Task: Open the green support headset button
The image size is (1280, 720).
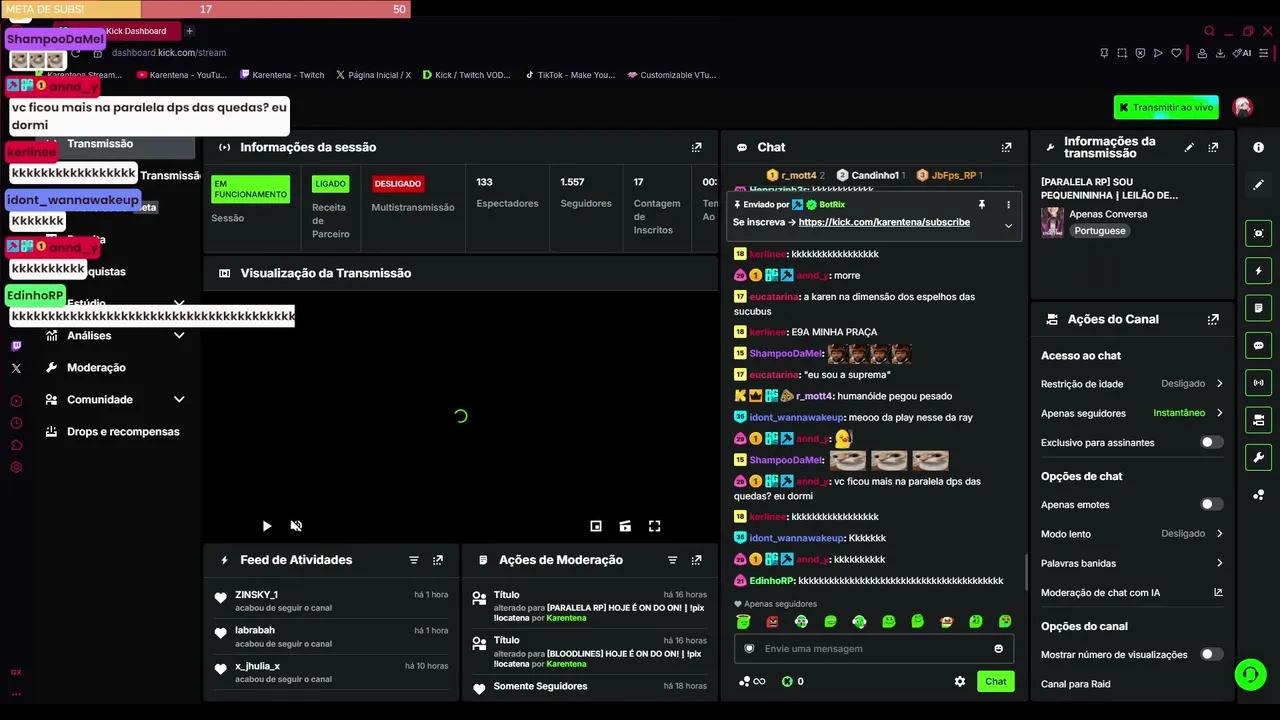Action: pyautogui.click(x=1250, y=675)
